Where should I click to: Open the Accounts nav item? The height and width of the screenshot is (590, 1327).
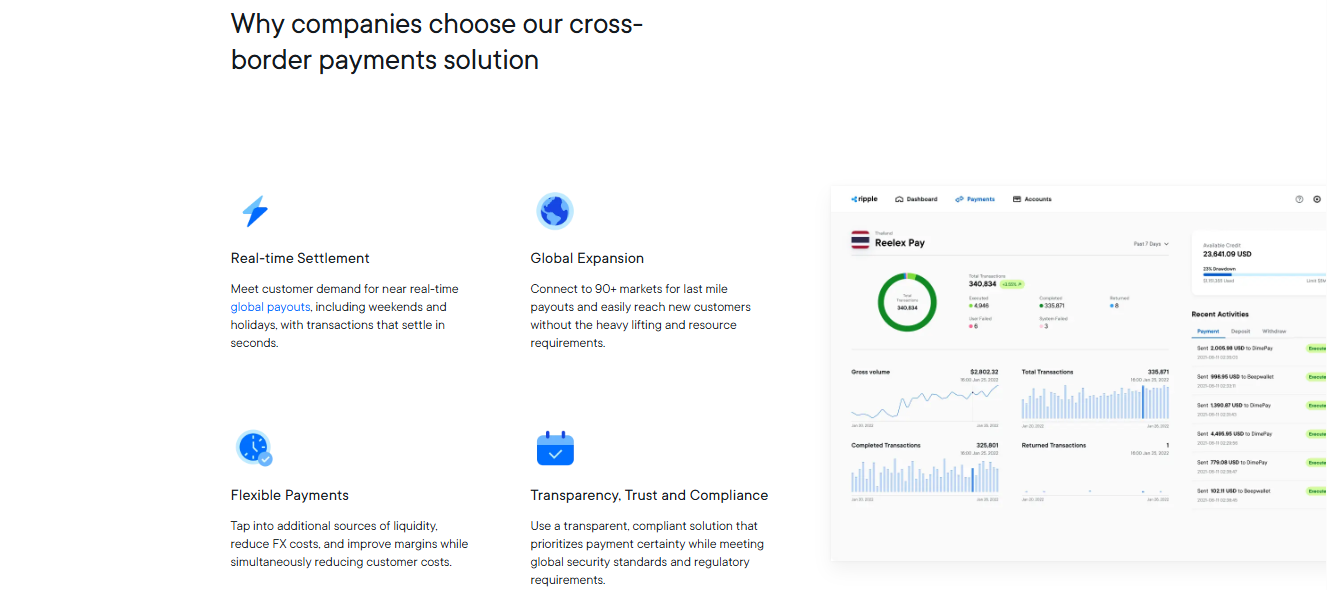(x=1032, y=199)
